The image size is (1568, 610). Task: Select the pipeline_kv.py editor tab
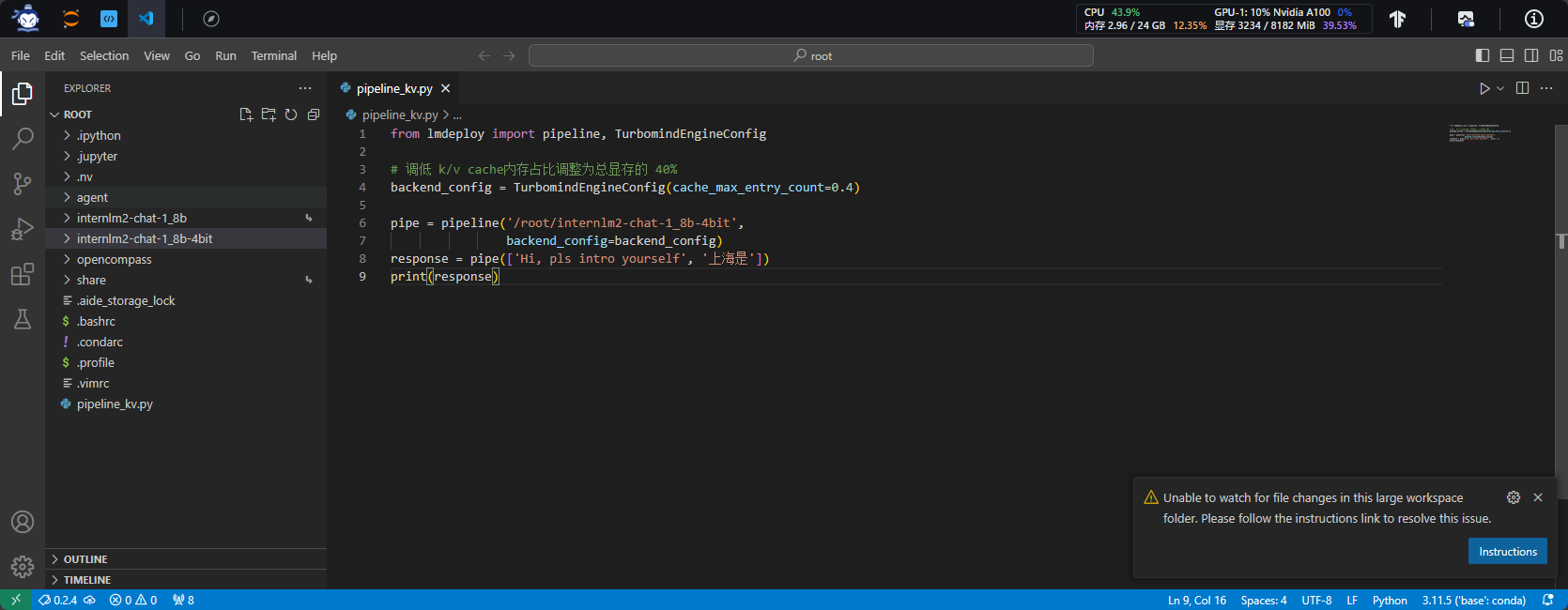coord(393,88)
